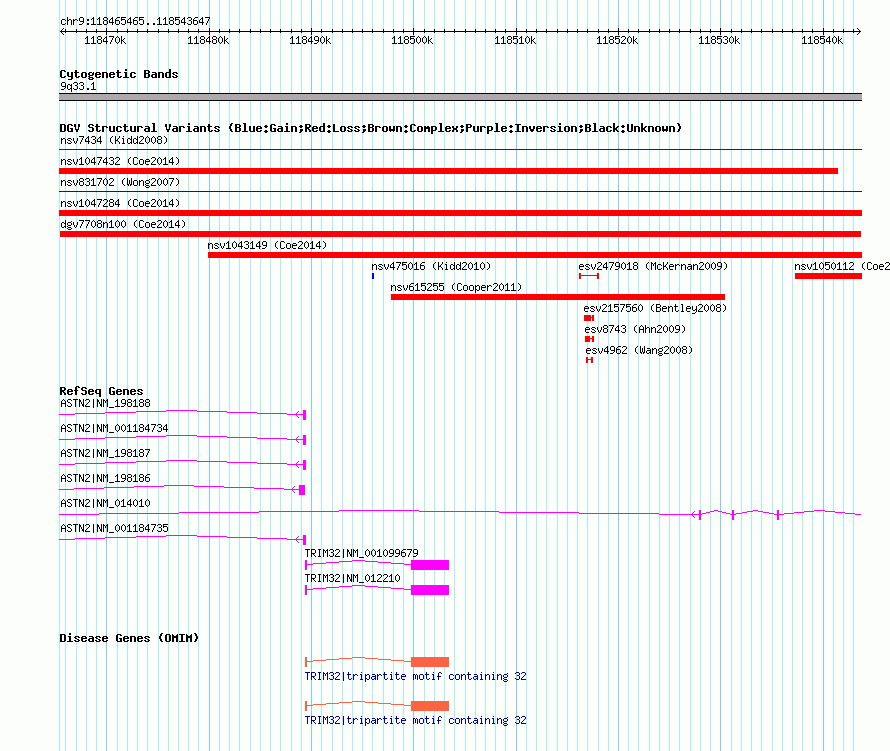Click the right arrow of the ruler
This screenshot has height=751, width=890.
(x=858, y=32)
